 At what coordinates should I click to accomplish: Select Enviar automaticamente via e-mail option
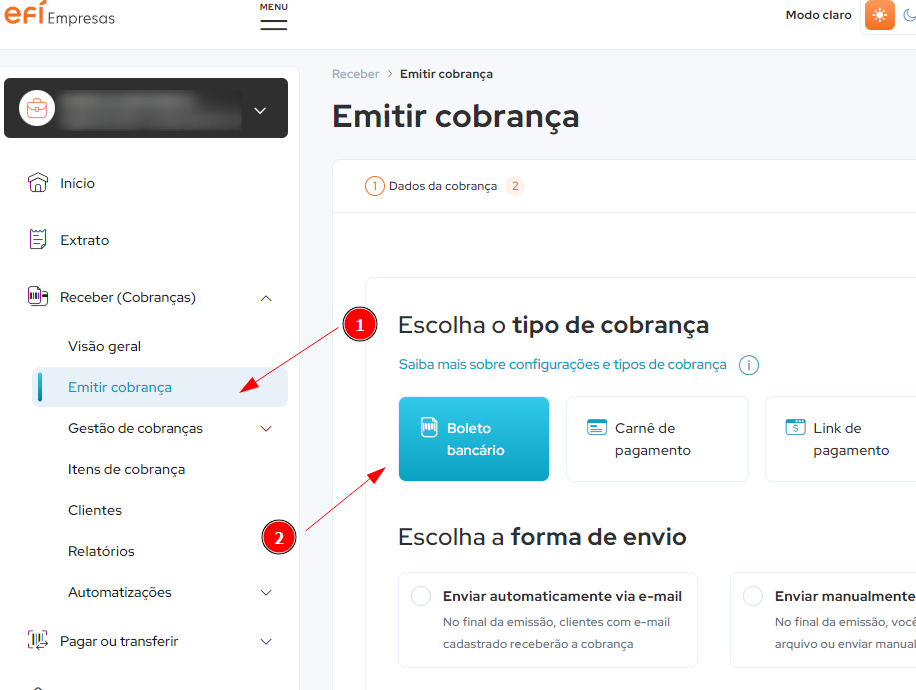[421, 595]
